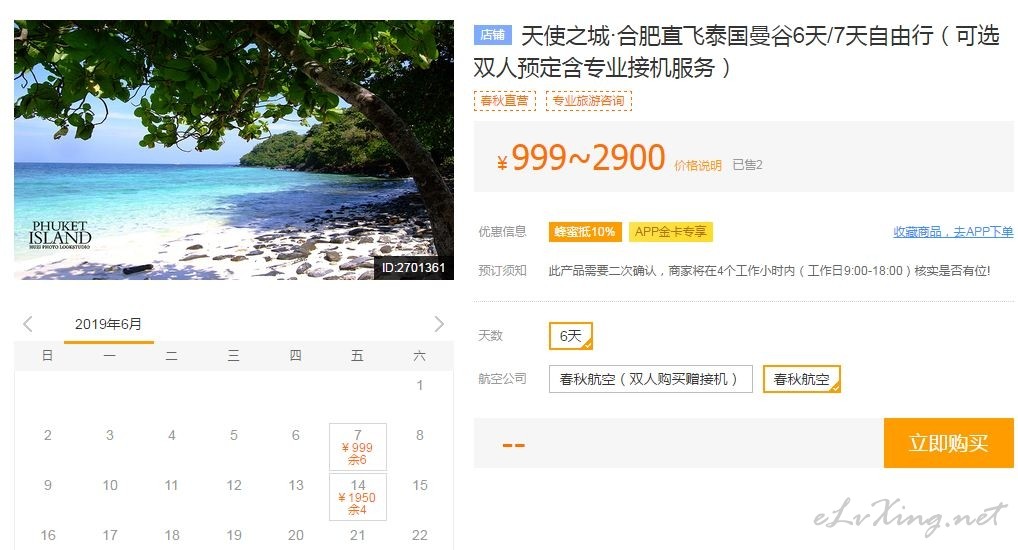Click the 立即购买 buy now button

(x=949, y=443)
